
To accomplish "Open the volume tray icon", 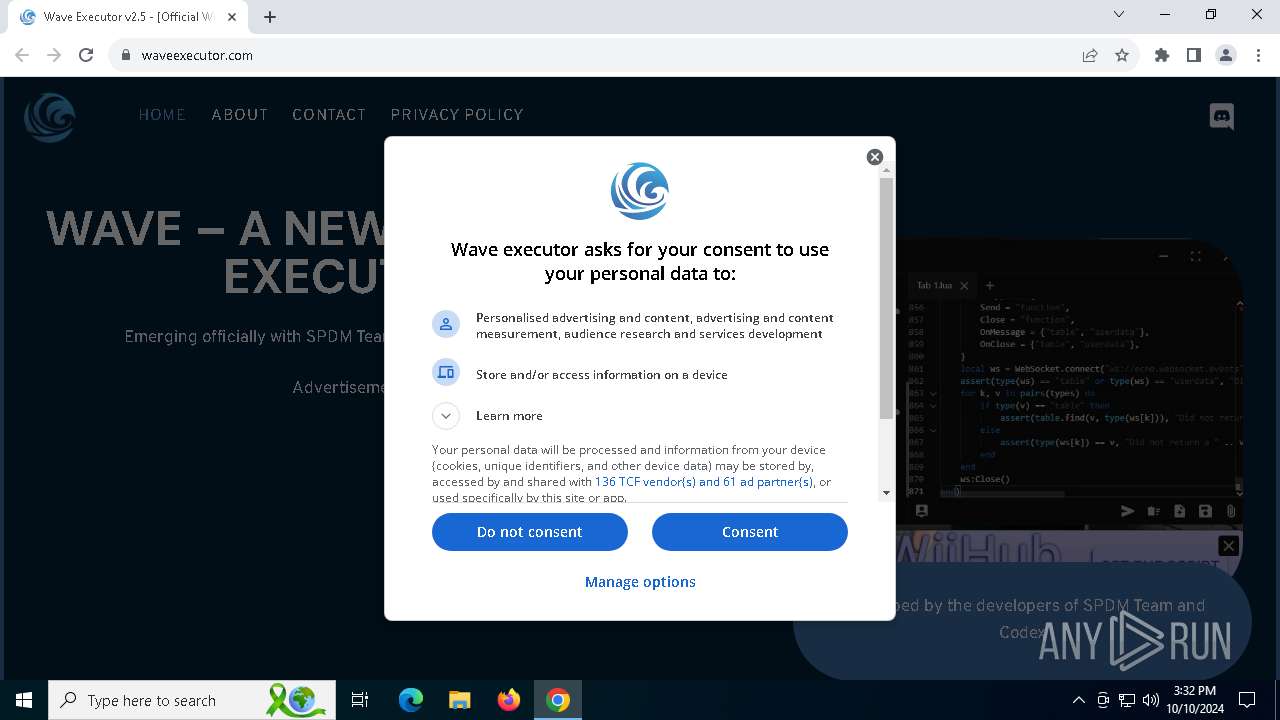I will tap(1150, 700).
